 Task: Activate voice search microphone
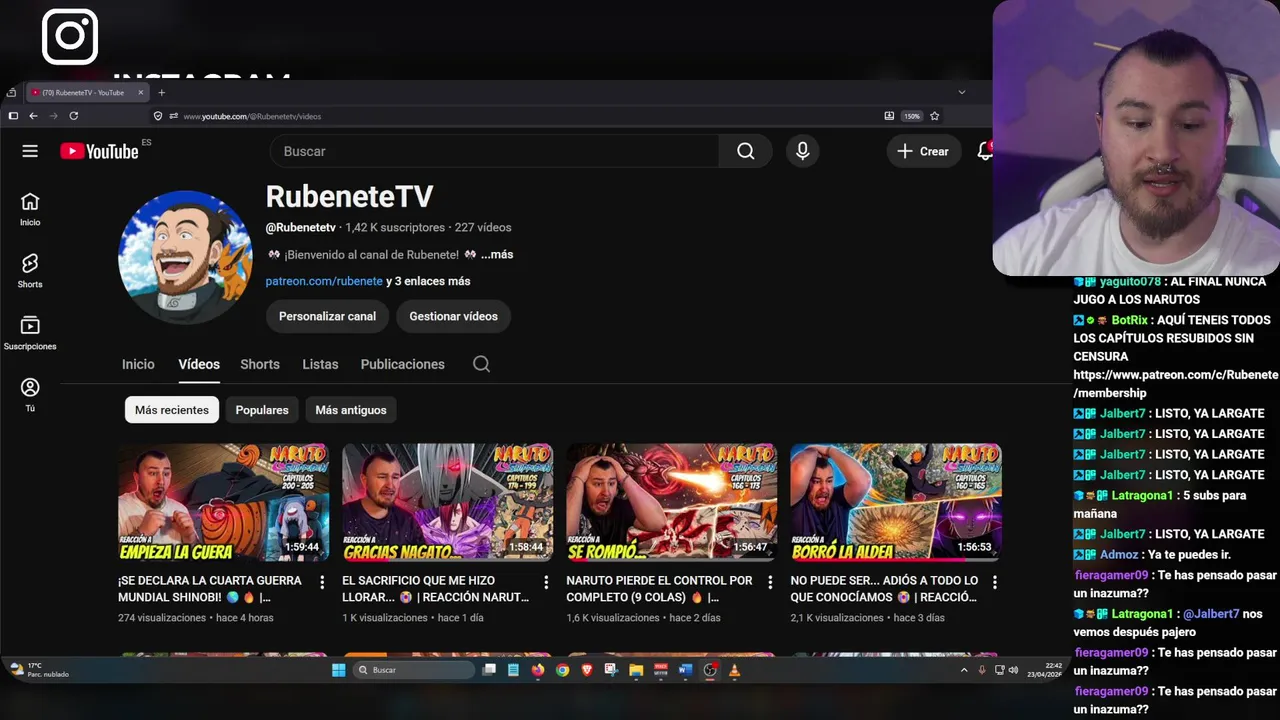pyautogui.click(x=802, y=151)
